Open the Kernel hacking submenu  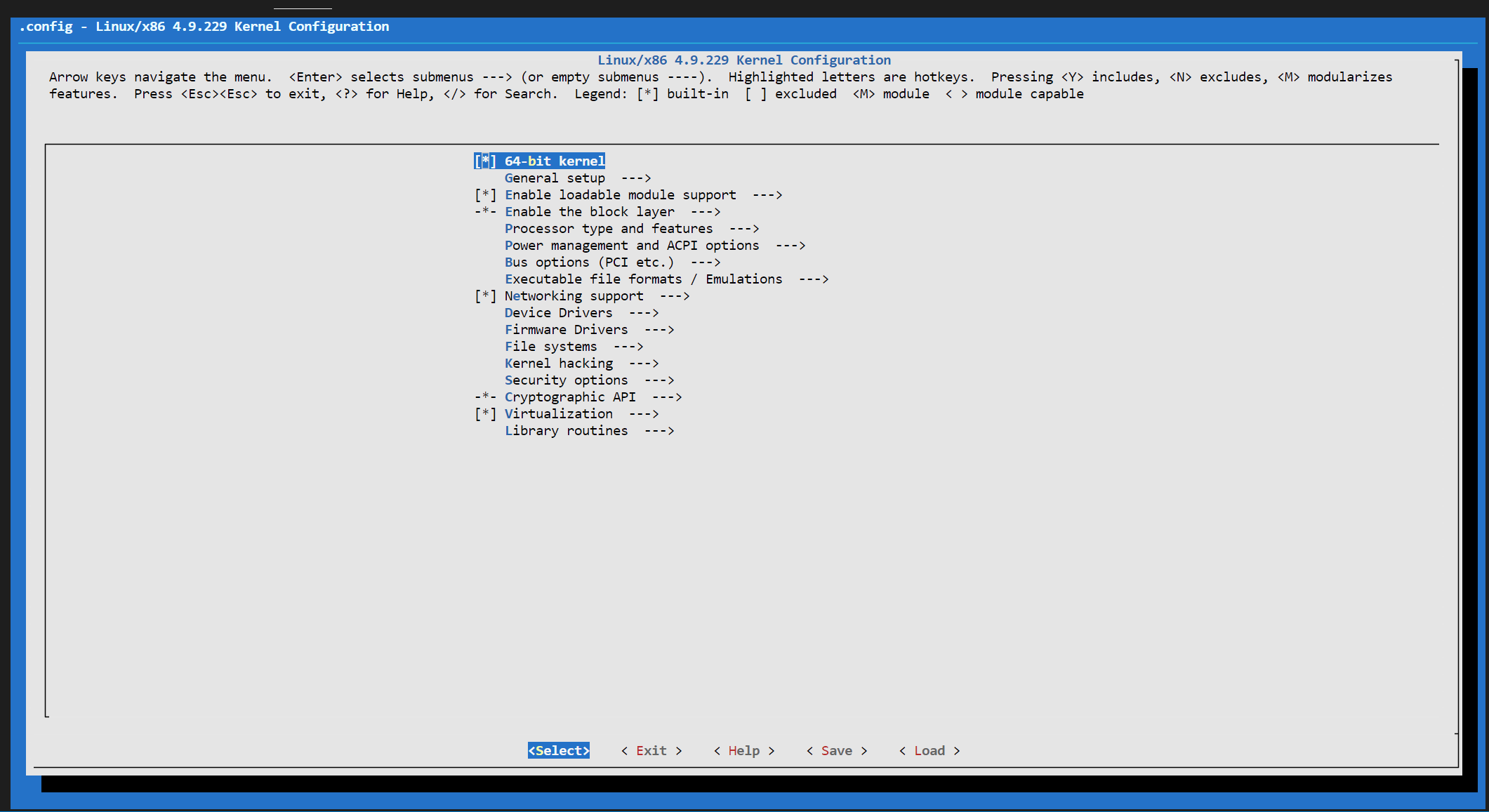pos(581,364)
